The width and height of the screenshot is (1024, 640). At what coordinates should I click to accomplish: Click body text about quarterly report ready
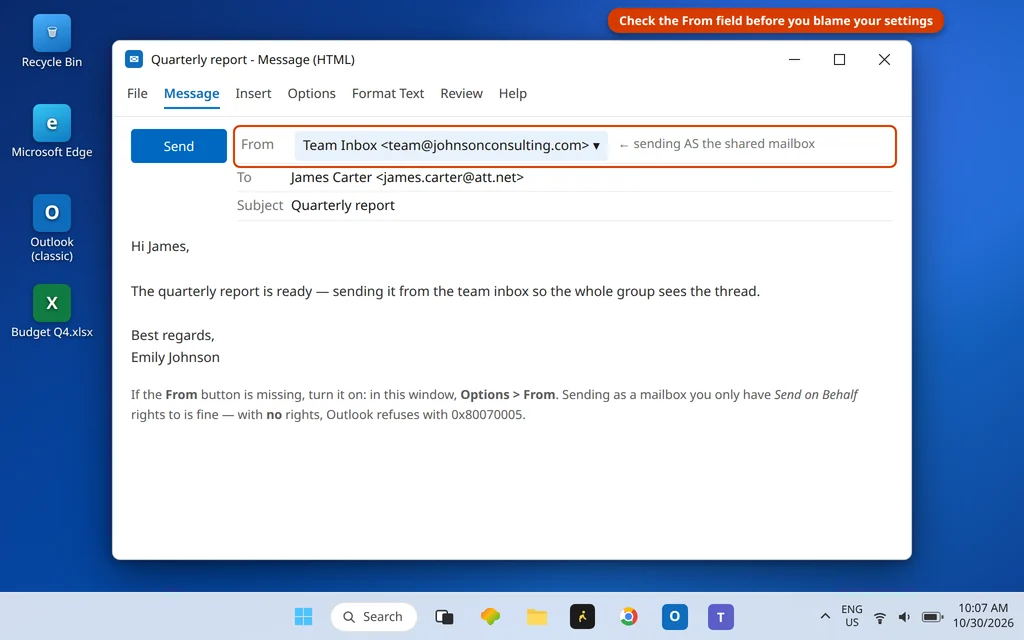[x=445, y=291]
